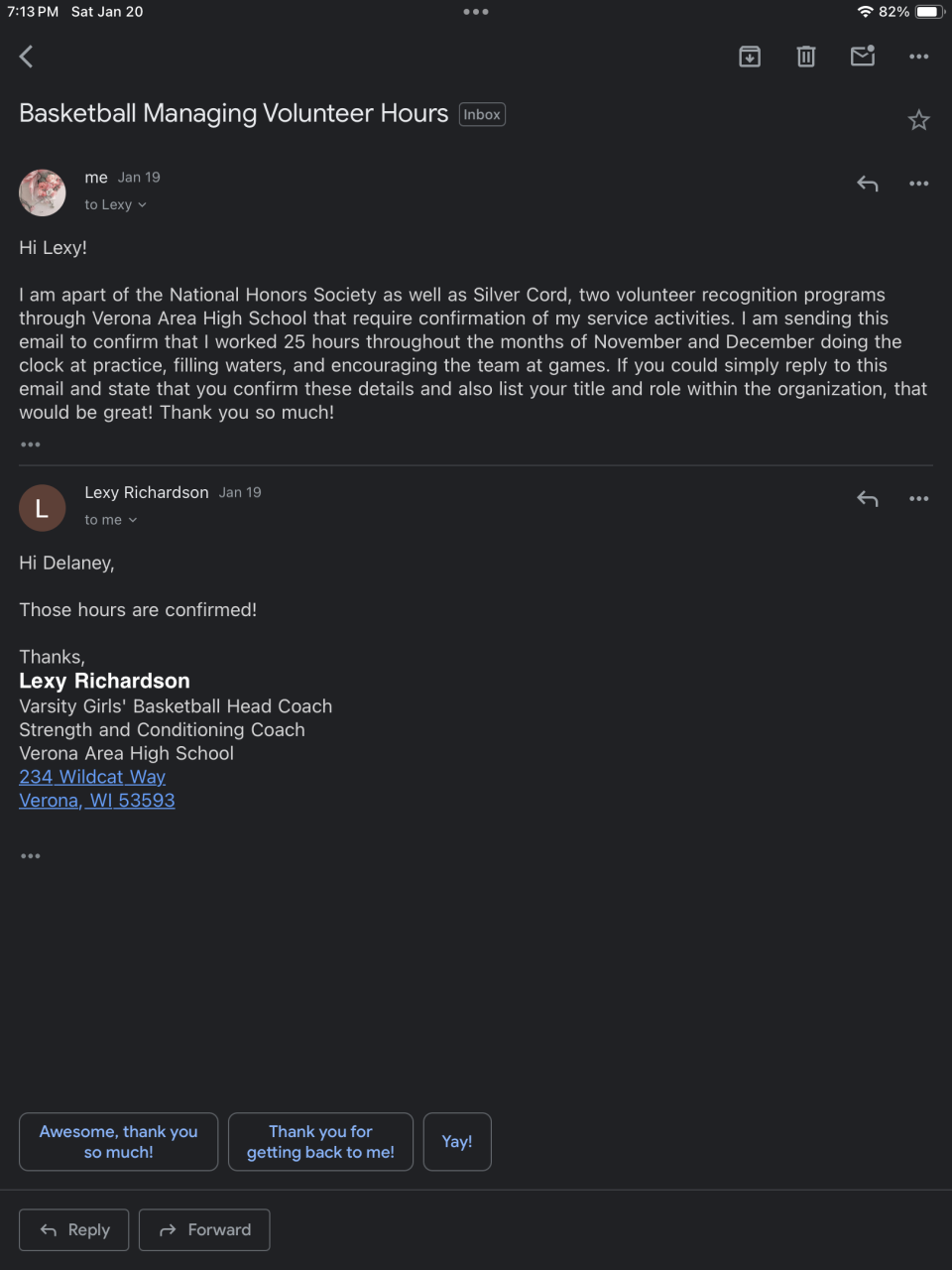This screenshot has width=952, height=1270.
Task: Select the 'Yay!' smart reply
Action: pos(457,1142)
